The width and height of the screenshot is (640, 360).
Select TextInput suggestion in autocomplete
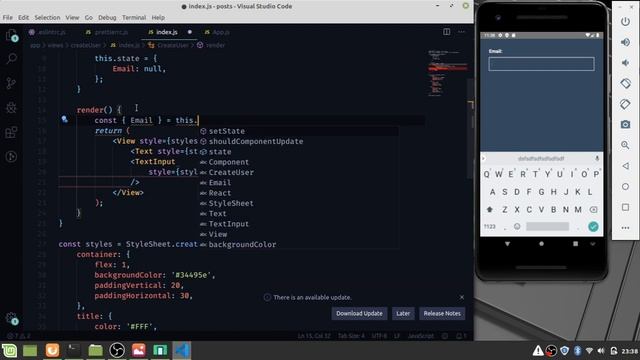tap(299, 224)
